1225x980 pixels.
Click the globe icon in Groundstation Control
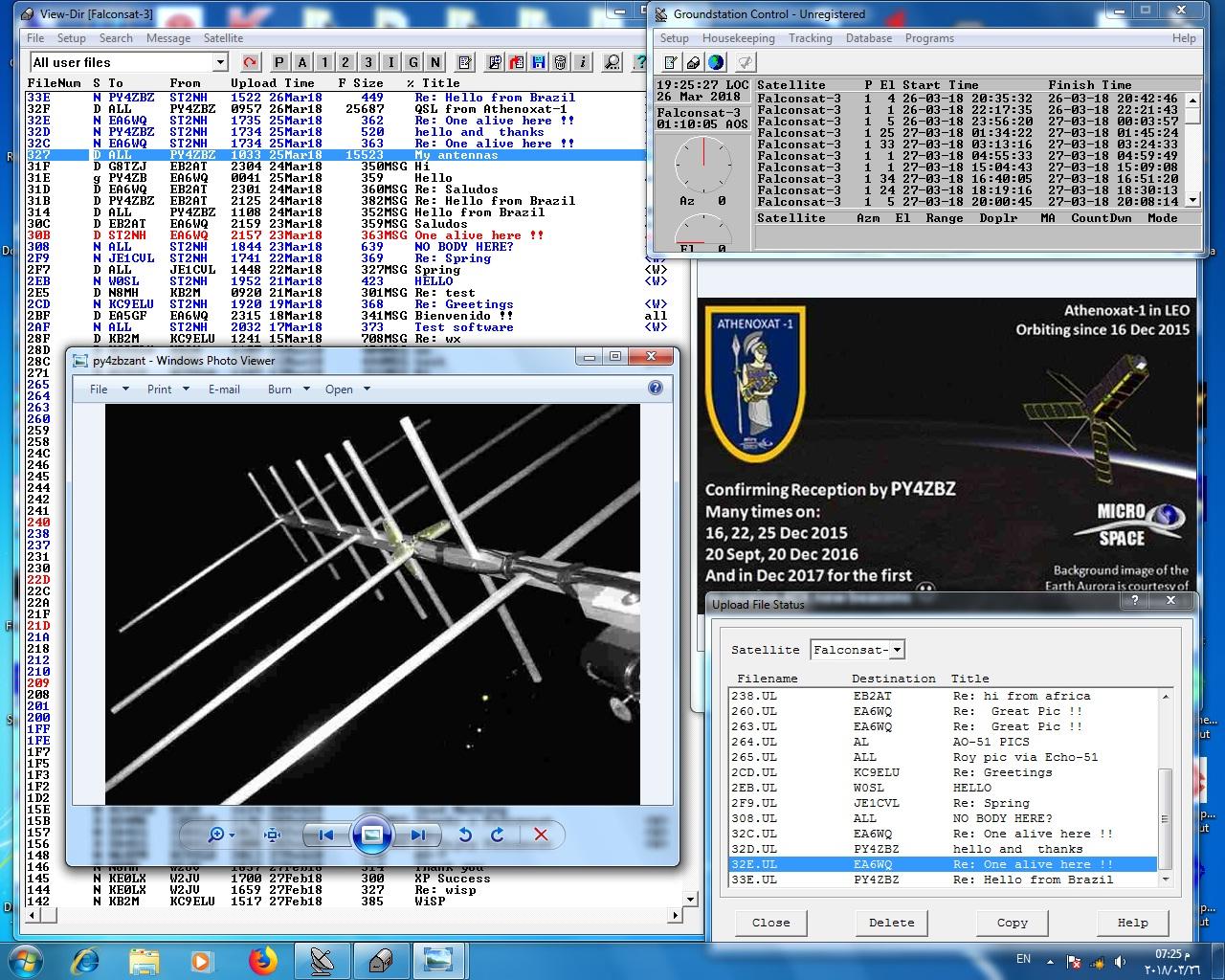(716, 63)
